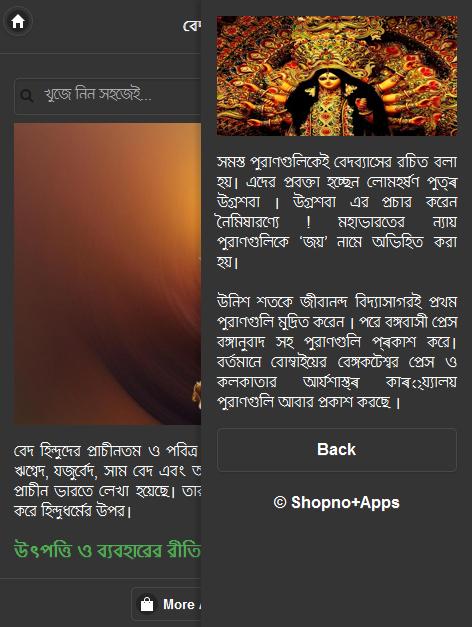Click the Back button
The width and height of the screenshot is (472, 627).
point(337,449)
